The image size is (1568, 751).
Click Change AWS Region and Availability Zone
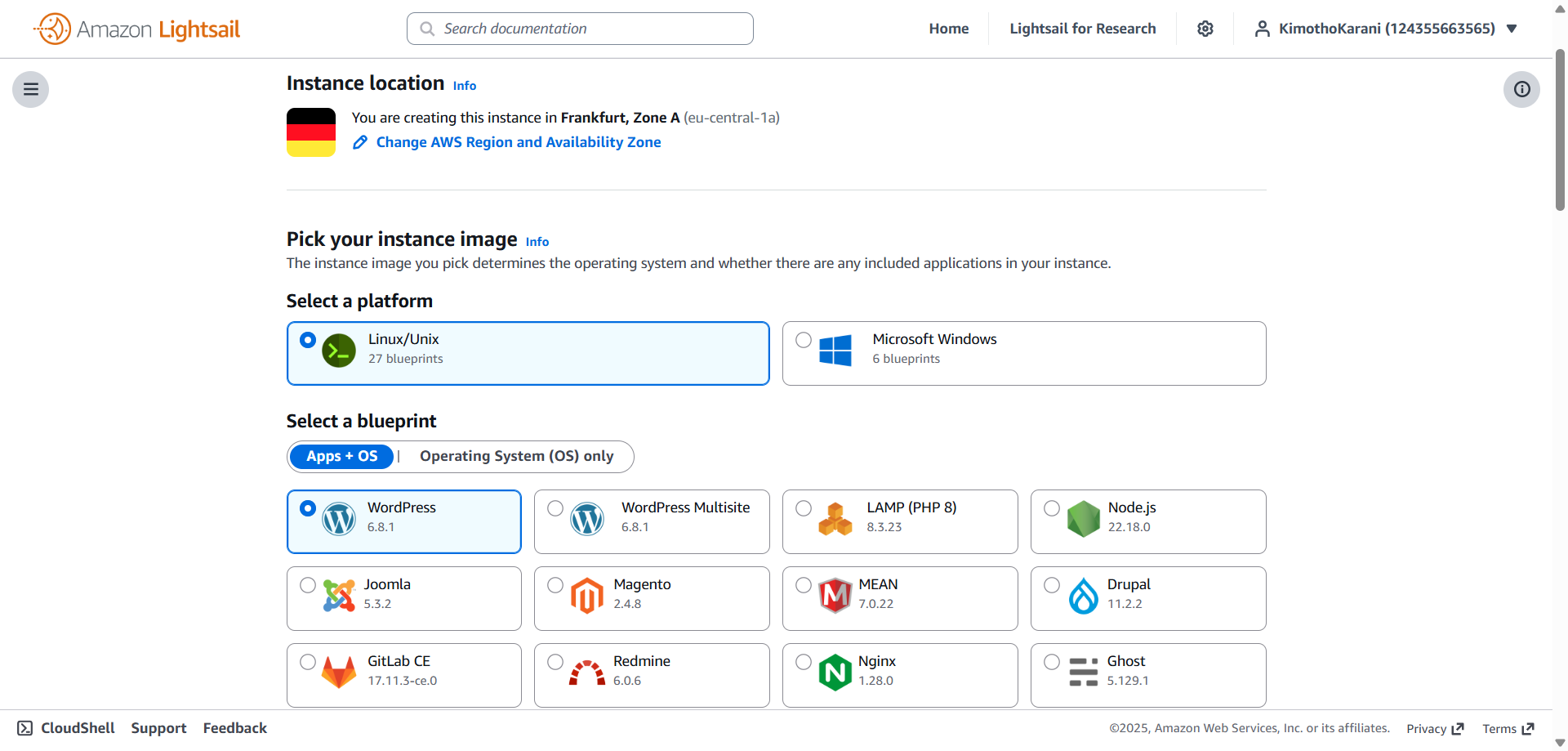coord(518,142)
